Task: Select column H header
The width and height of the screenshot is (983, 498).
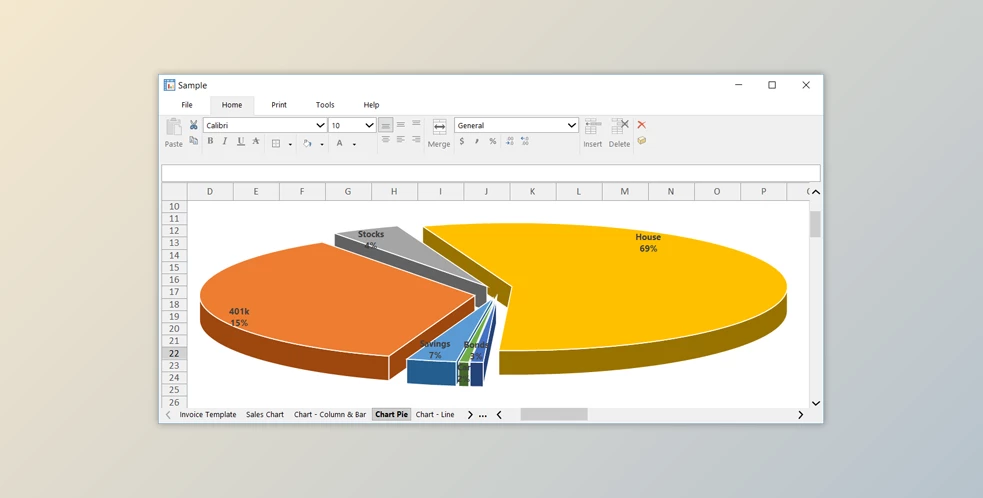Action: [x=394, y=191]
